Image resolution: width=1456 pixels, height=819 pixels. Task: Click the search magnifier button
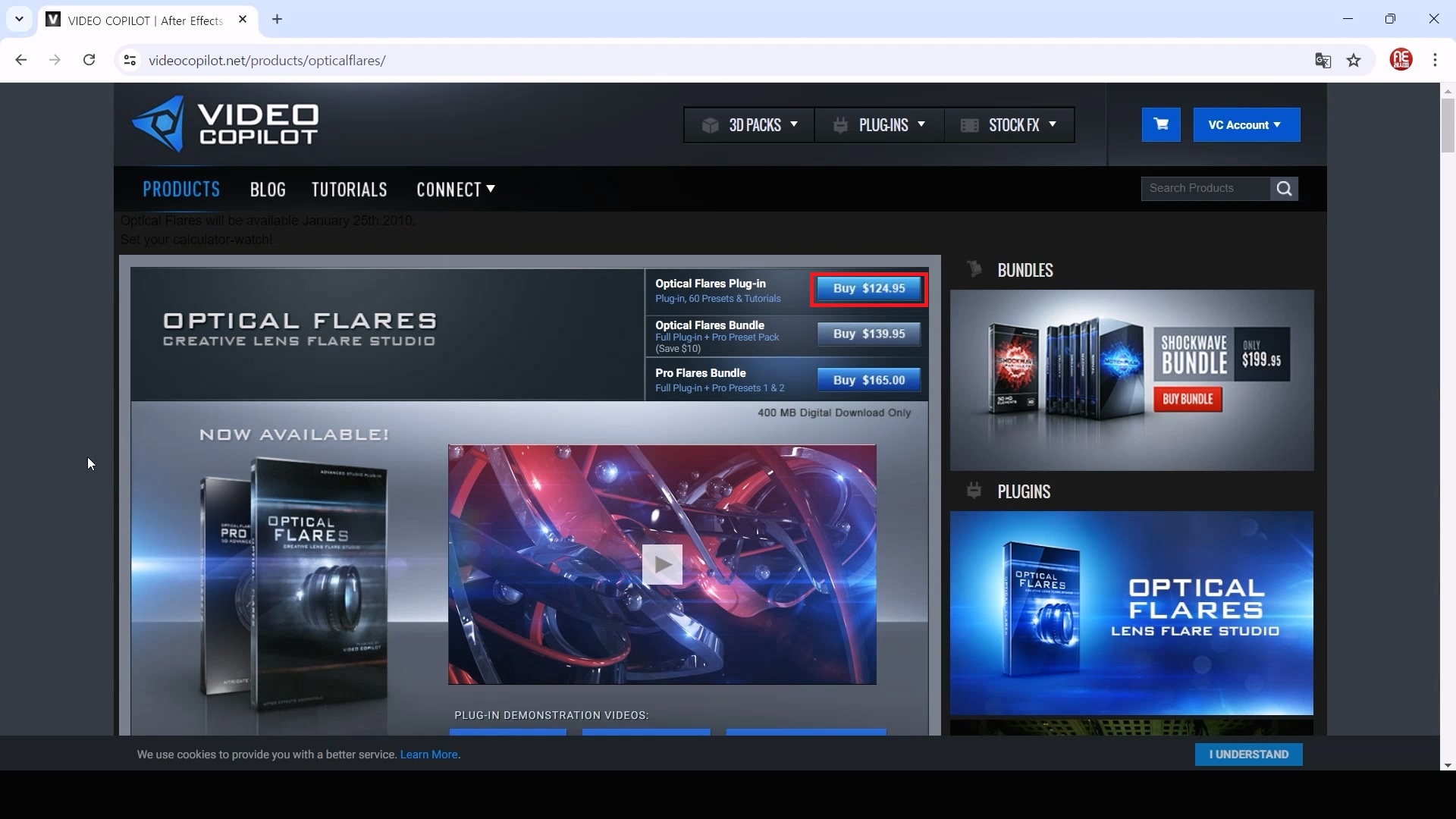(x=1284, y=189)
